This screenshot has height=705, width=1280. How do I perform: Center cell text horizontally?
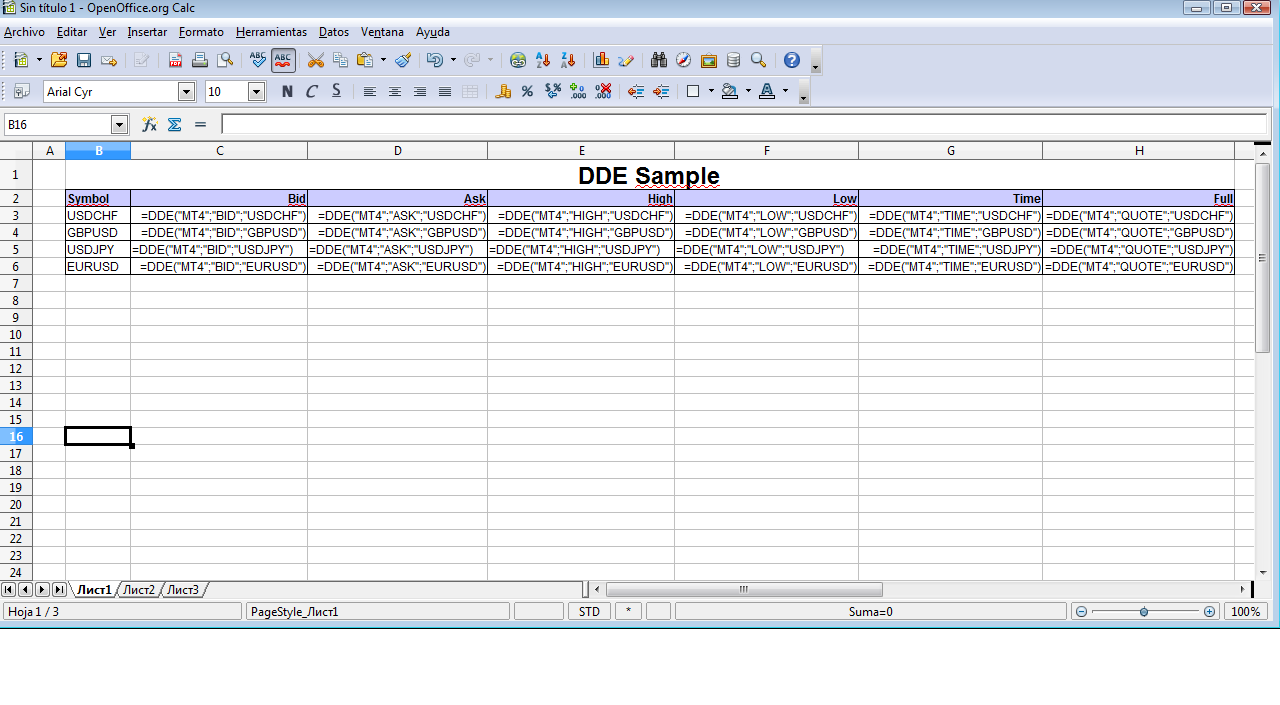[395, 92]
